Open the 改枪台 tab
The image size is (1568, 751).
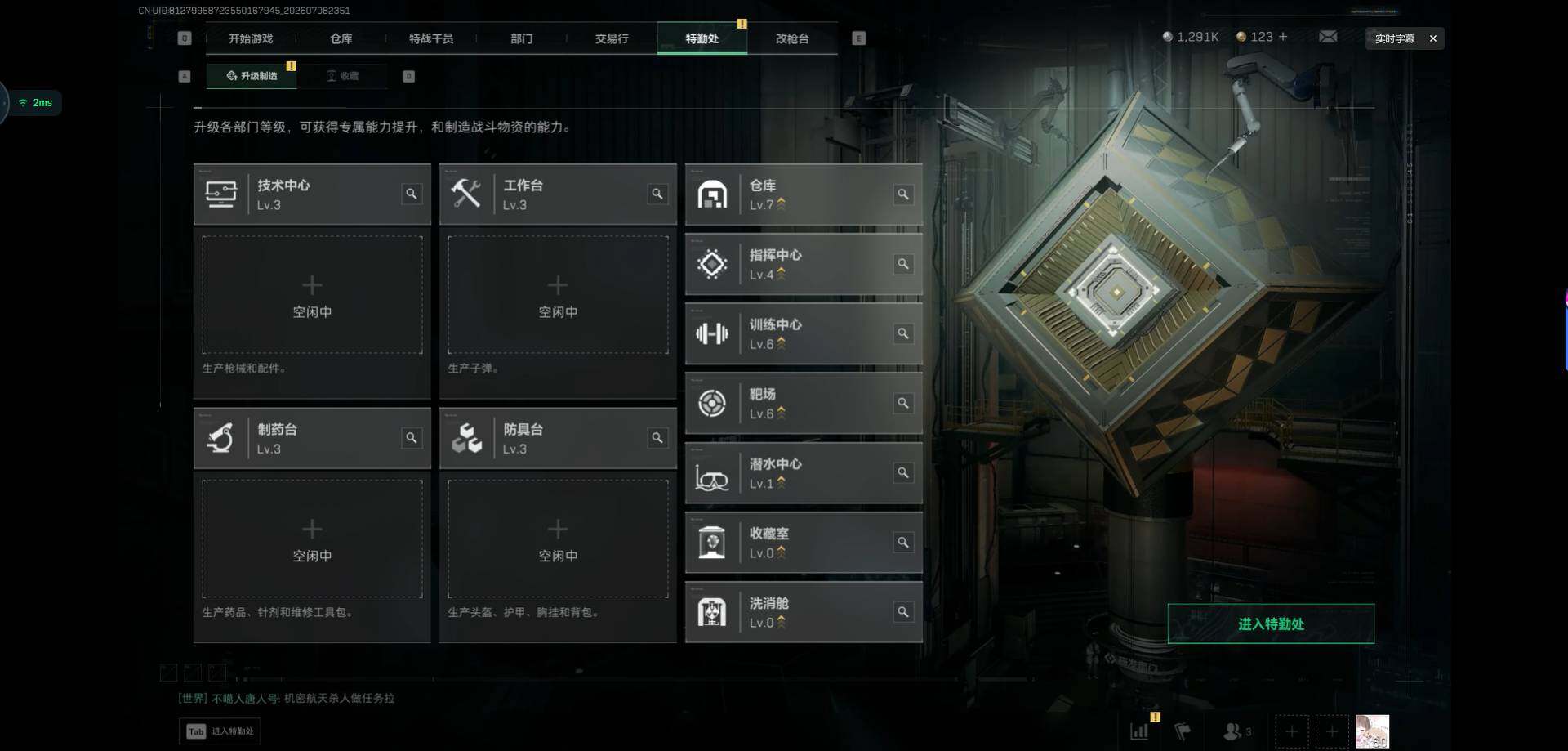coord(792,38)
